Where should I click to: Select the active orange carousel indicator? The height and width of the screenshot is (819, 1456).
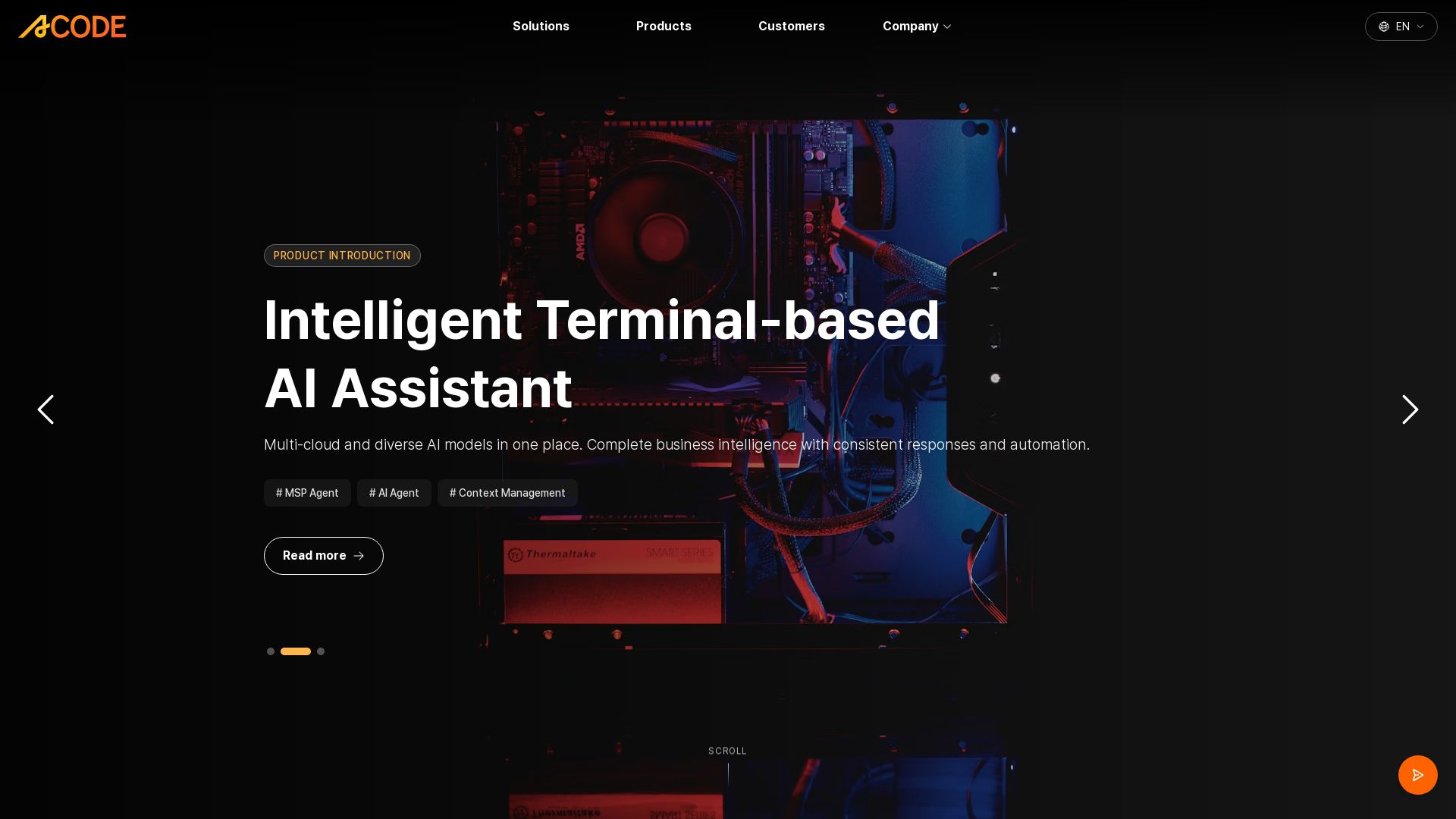click(x=296, y=651)
